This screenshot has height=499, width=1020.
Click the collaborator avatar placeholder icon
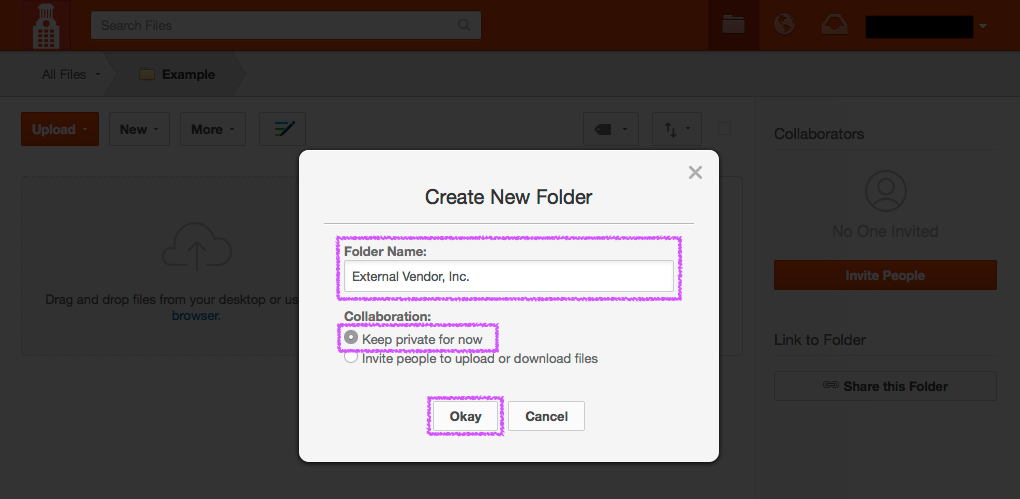(885, 191)
